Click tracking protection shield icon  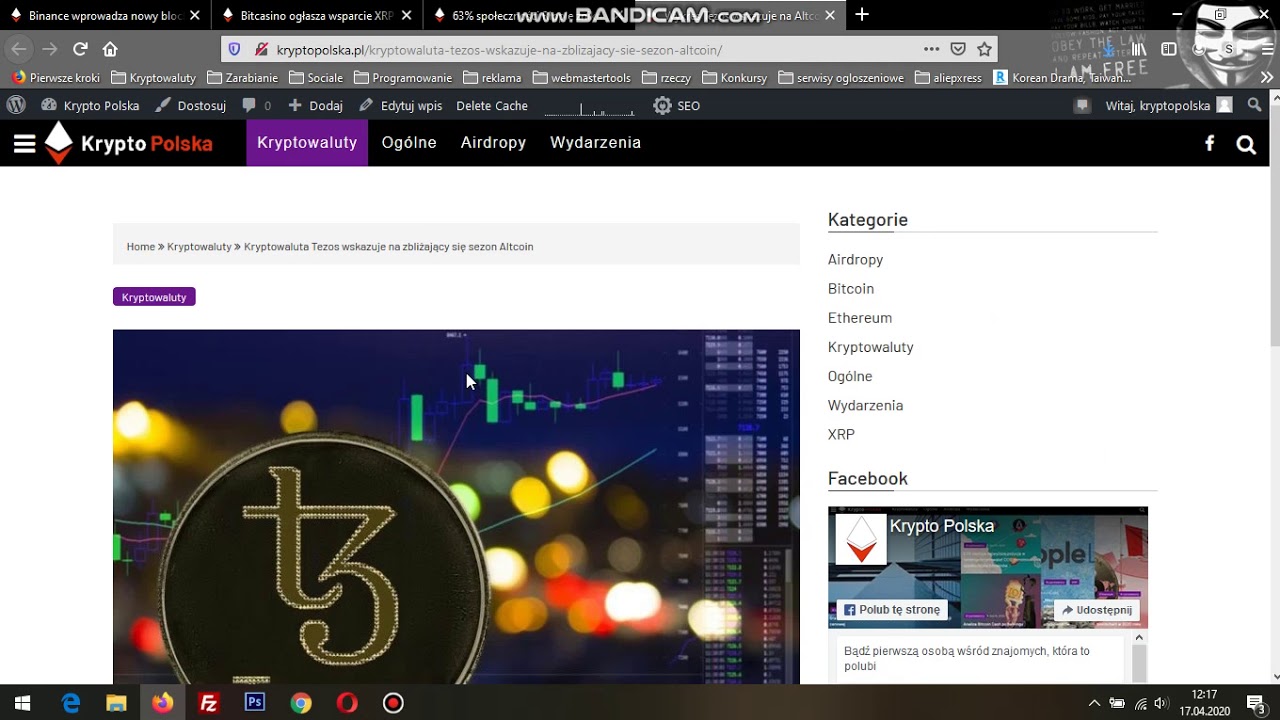pos(234,49)
